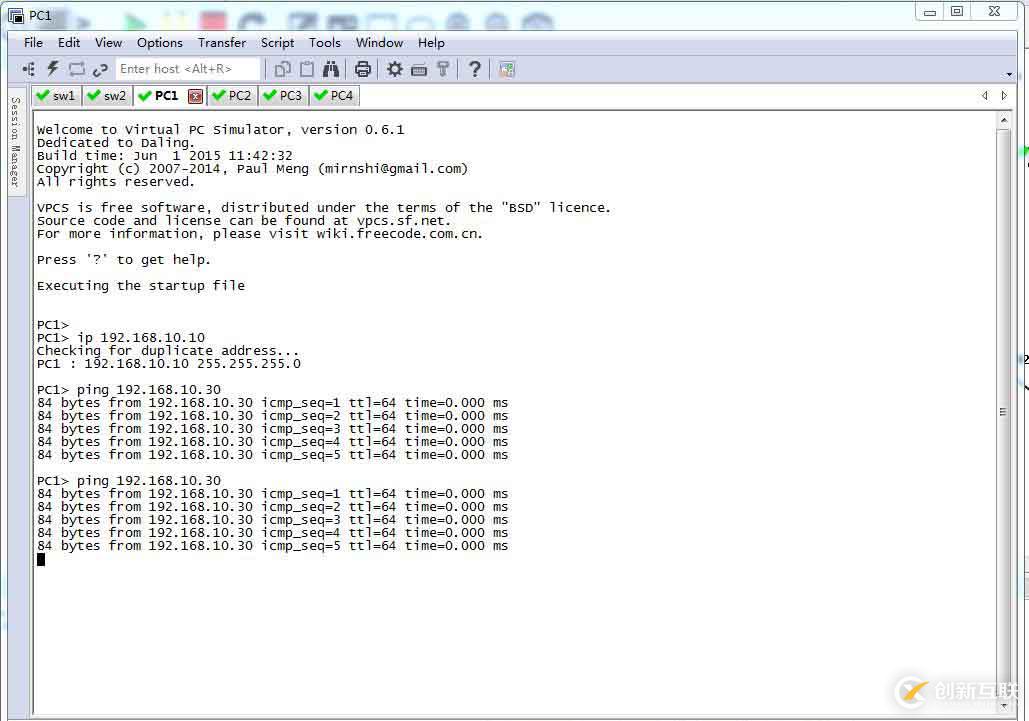Click the Connect in Tab toolbar icon
1029x721 pixels.
point(77,69)
